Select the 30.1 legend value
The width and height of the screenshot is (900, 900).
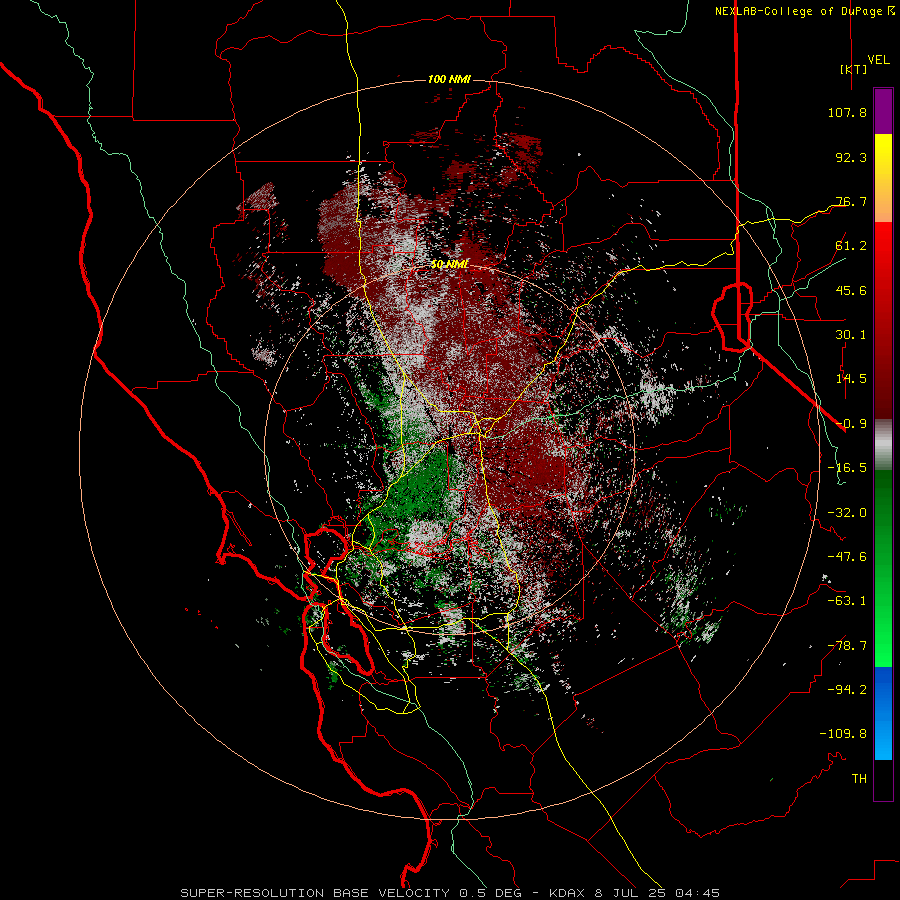[x=851, y=335]
